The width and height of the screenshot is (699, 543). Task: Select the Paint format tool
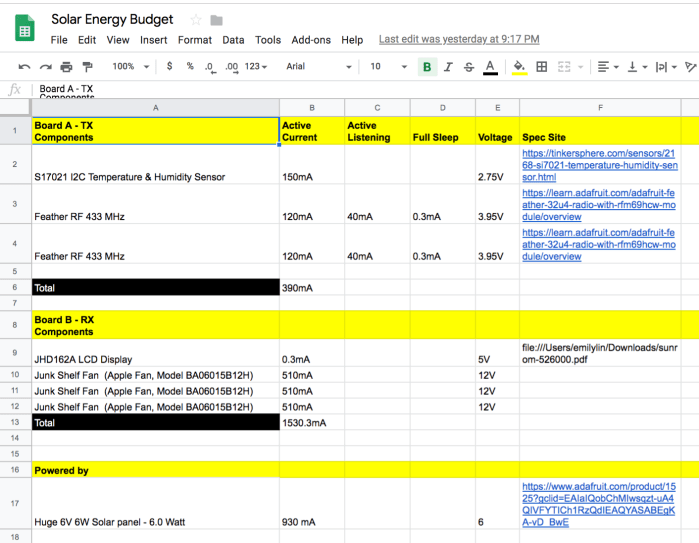click(87, 67)
